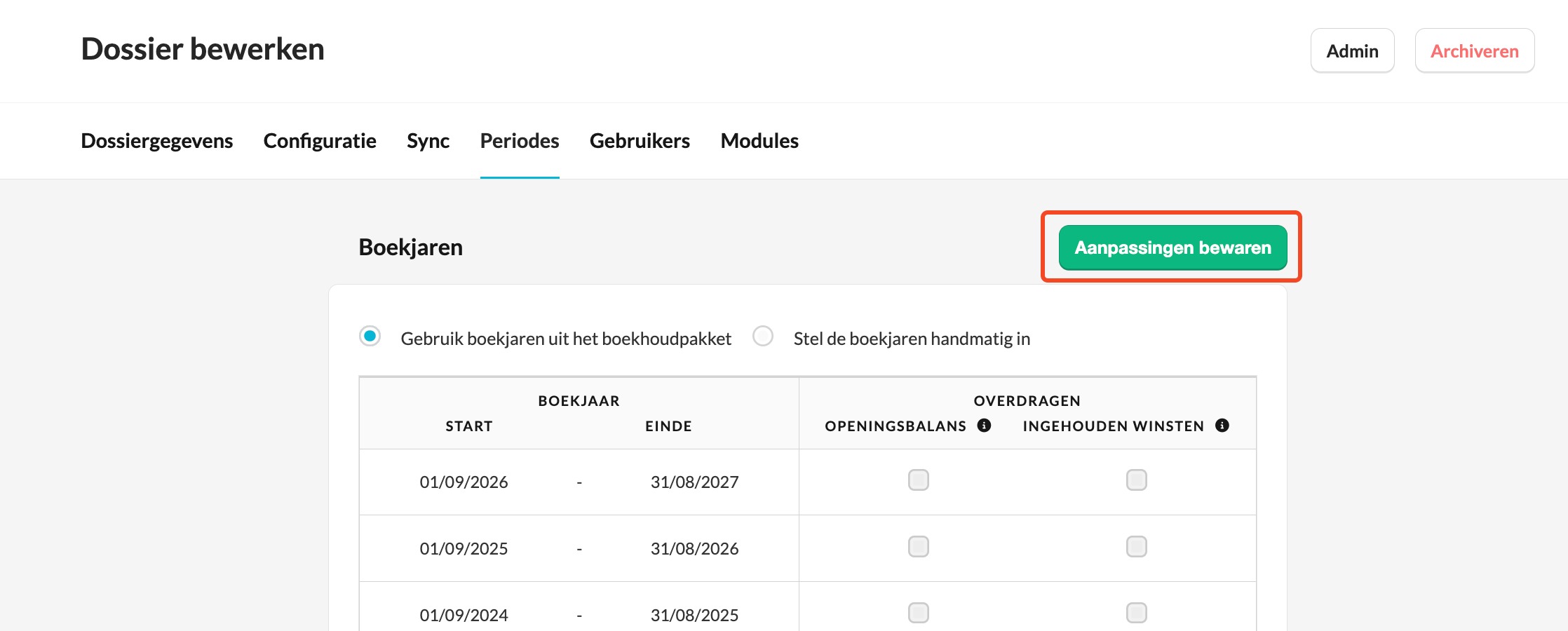Switch to the Configuratie tab

pos(320,141)
